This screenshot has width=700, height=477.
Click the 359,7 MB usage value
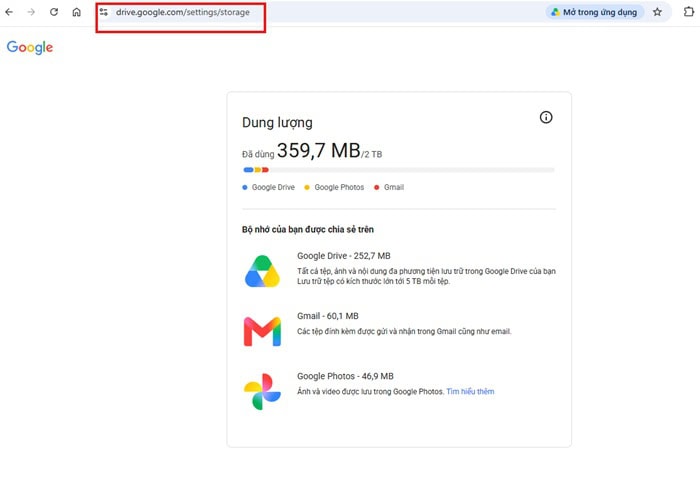(318, 151)
